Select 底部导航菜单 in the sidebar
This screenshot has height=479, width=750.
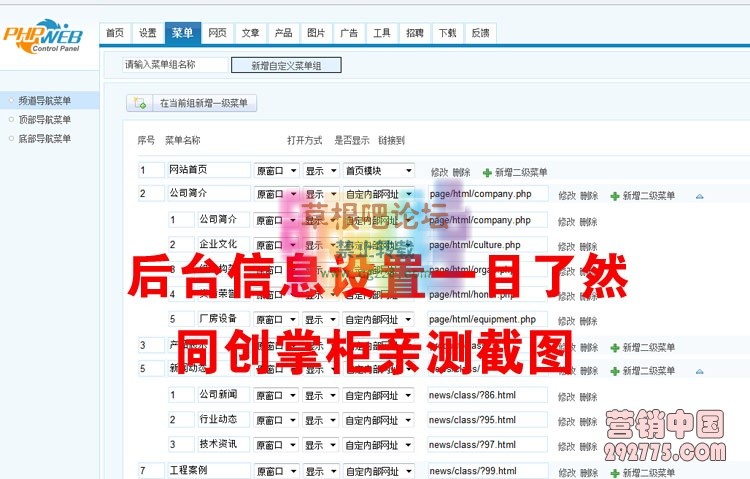click(44, 139)
